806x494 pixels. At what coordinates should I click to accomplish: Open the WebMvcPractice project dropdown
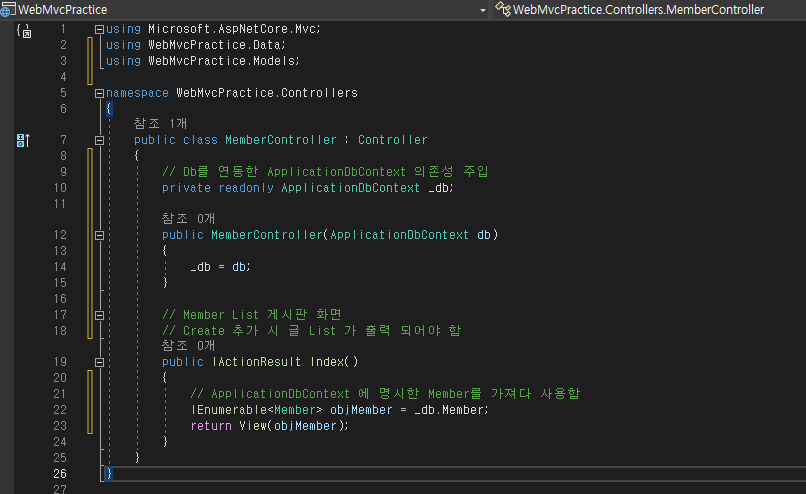[x=482, y=10]
